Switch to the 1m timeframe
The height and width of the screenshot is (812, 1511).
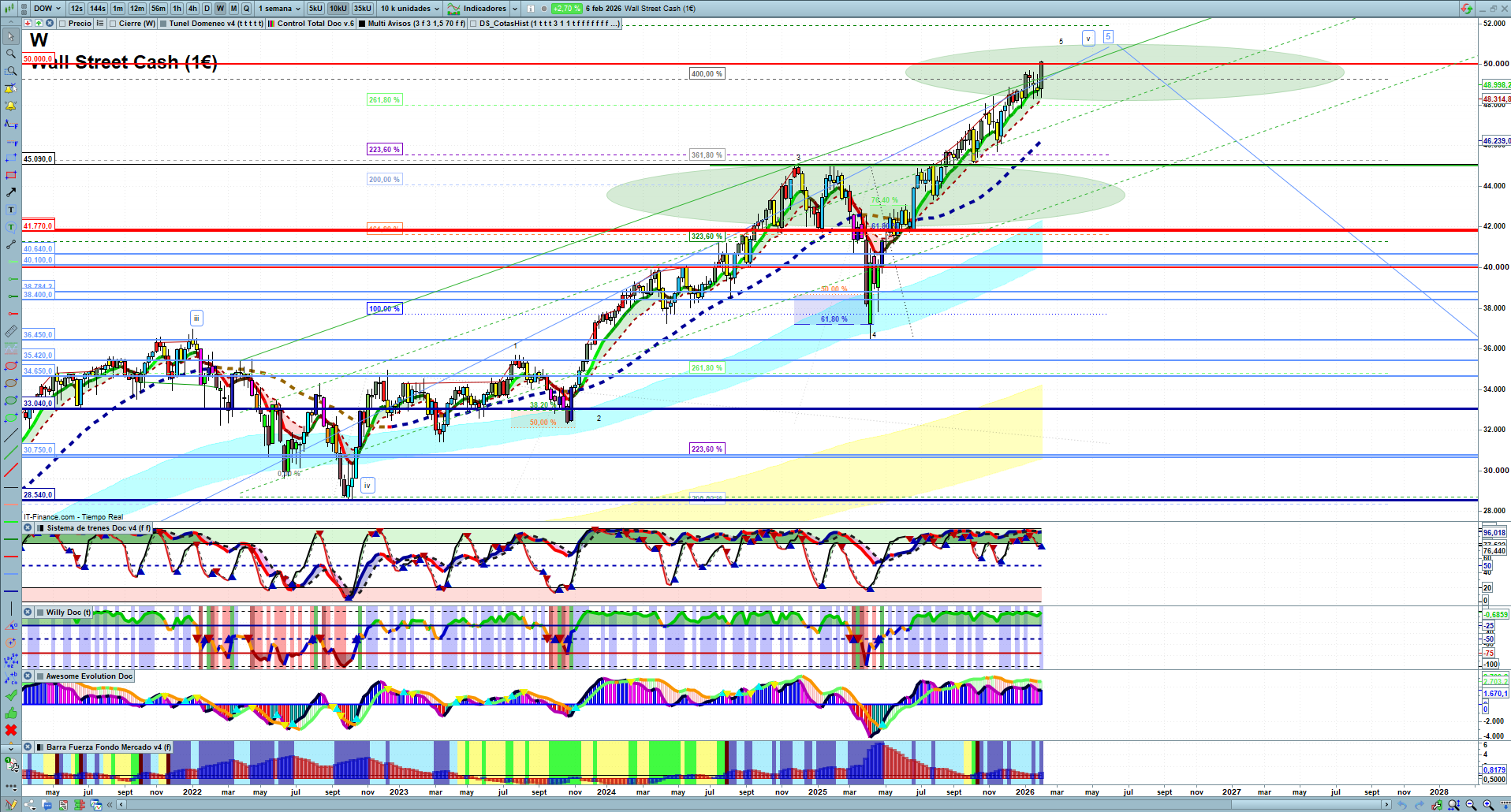click(x=118, y=9)
